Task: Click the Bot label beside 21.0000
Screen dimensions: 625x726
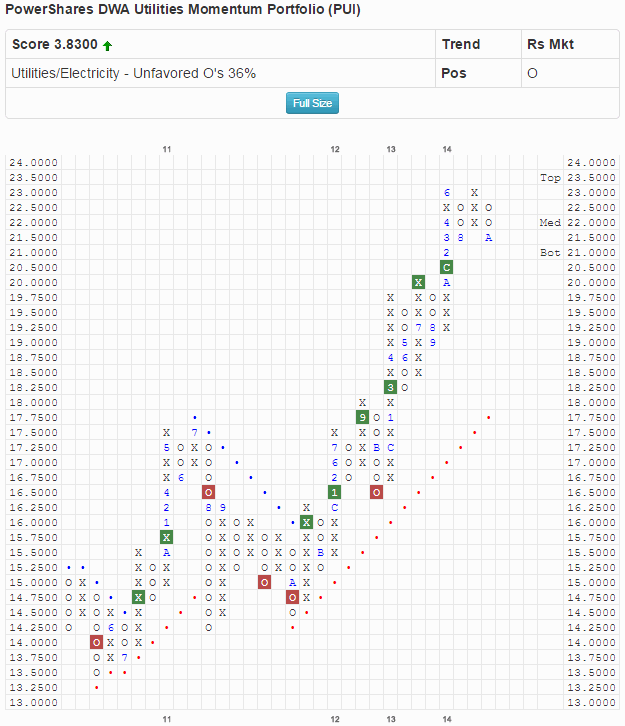Action: [550, 252]
